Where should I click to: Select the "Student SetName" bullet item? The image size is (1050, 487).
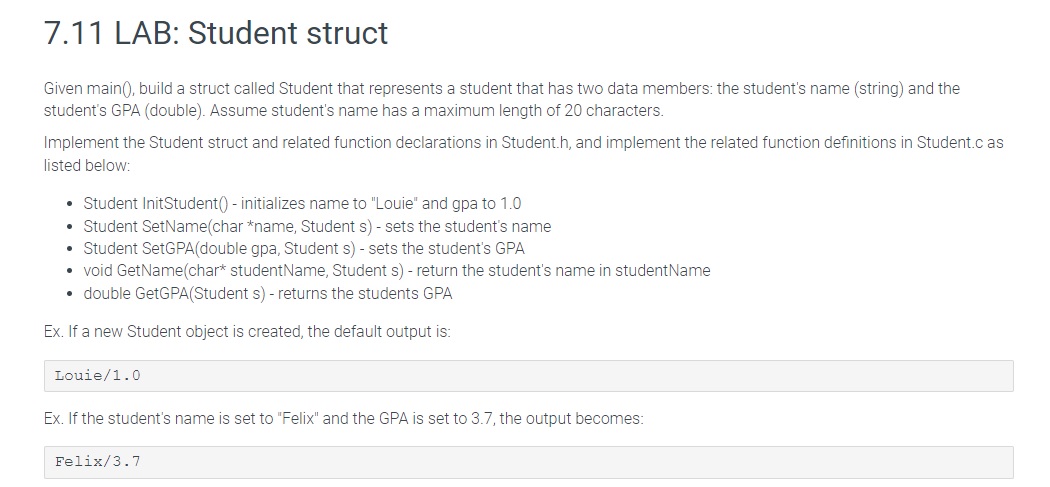(317, 226)
